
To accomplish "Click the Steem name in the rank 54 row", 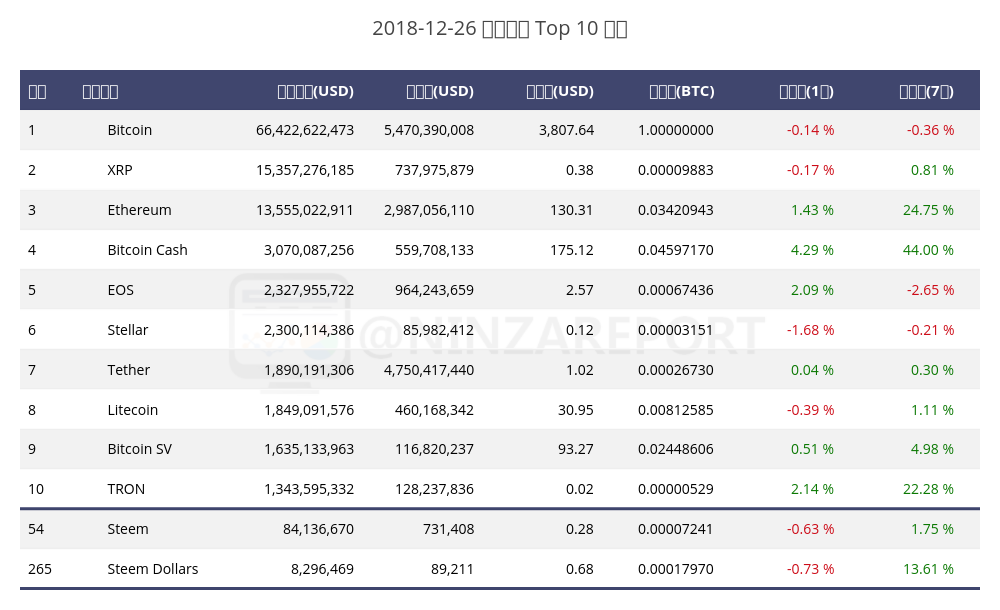I will coord(128,529).
